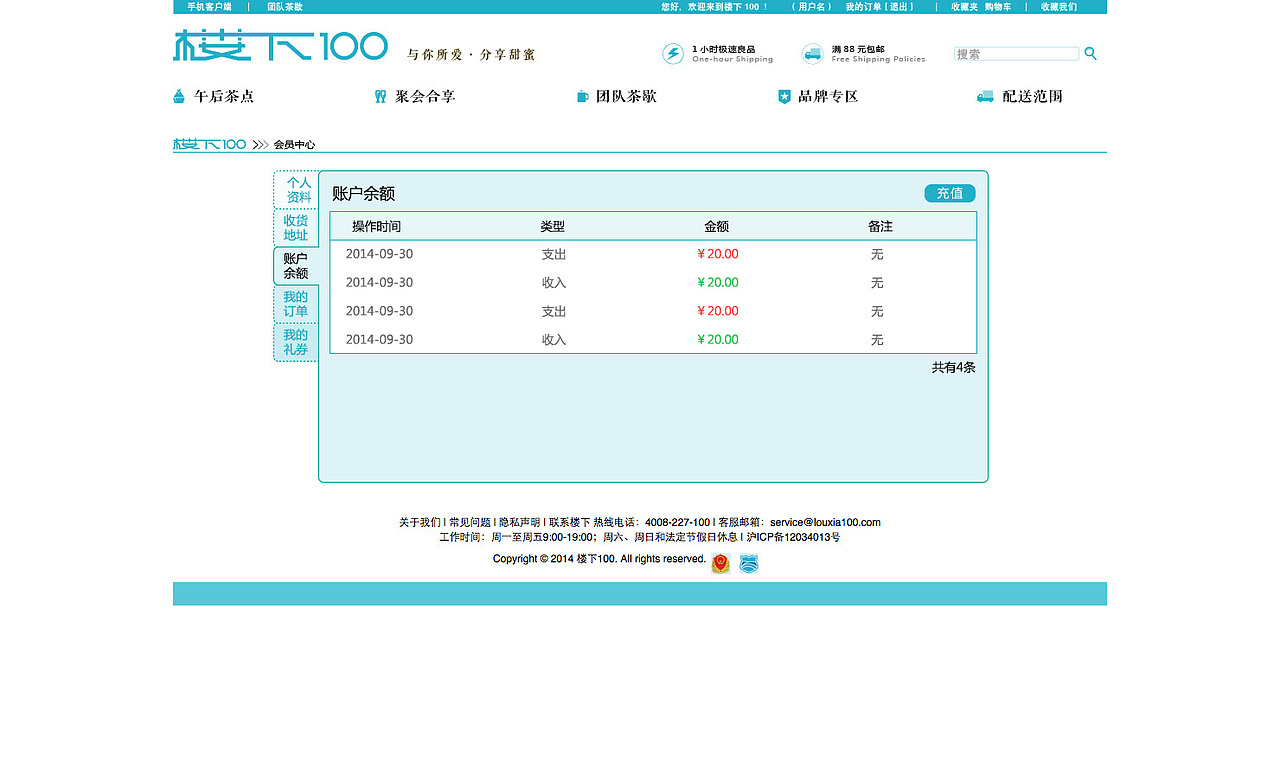Click the 关于我们 footer link
This screenshot has height=763, width=1280.
419,522
